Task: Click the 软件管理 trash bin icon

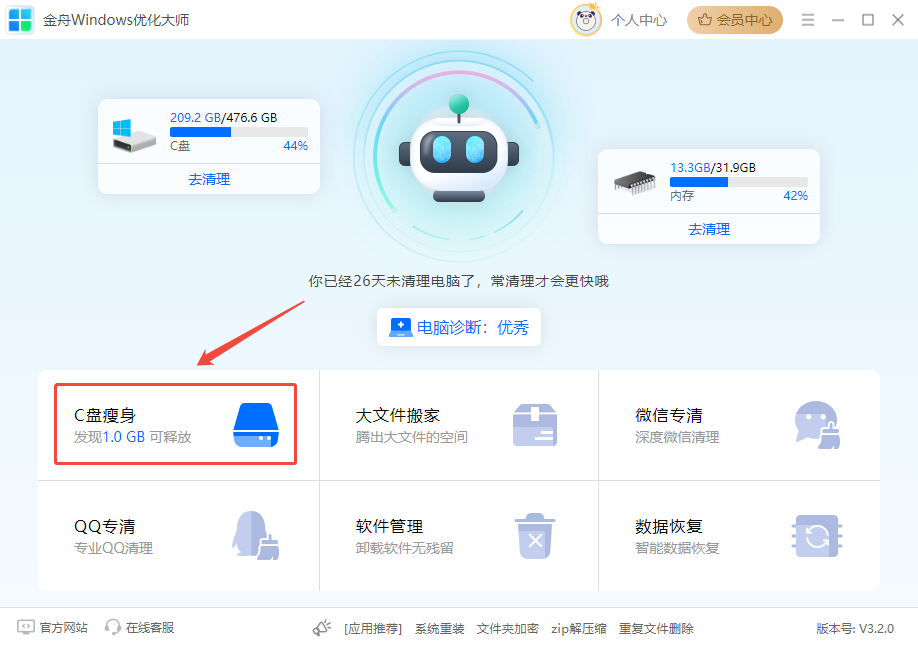Action: [535, 536]
